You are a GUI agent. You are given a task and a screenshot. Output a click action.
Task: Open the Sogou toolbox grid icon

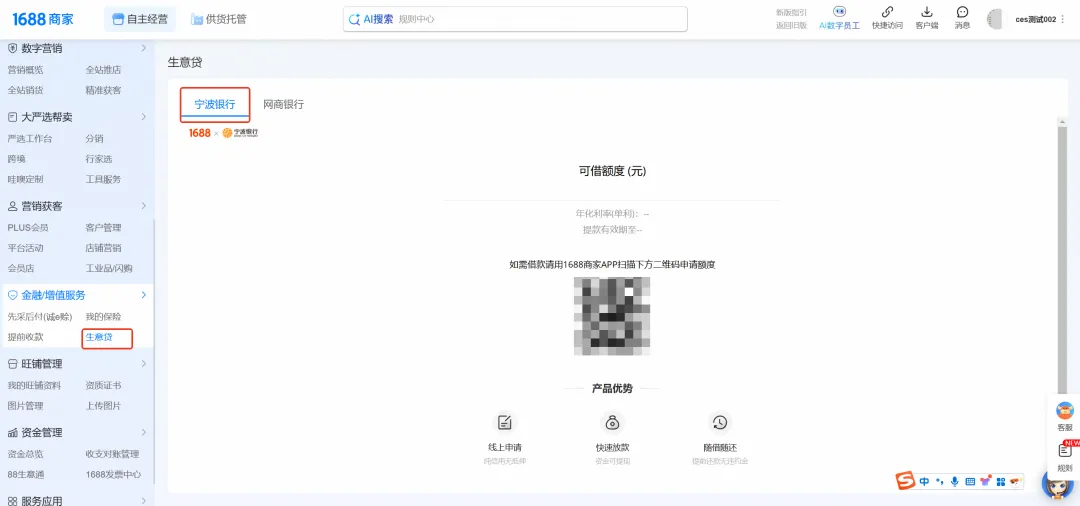[x=1001, y=482]
